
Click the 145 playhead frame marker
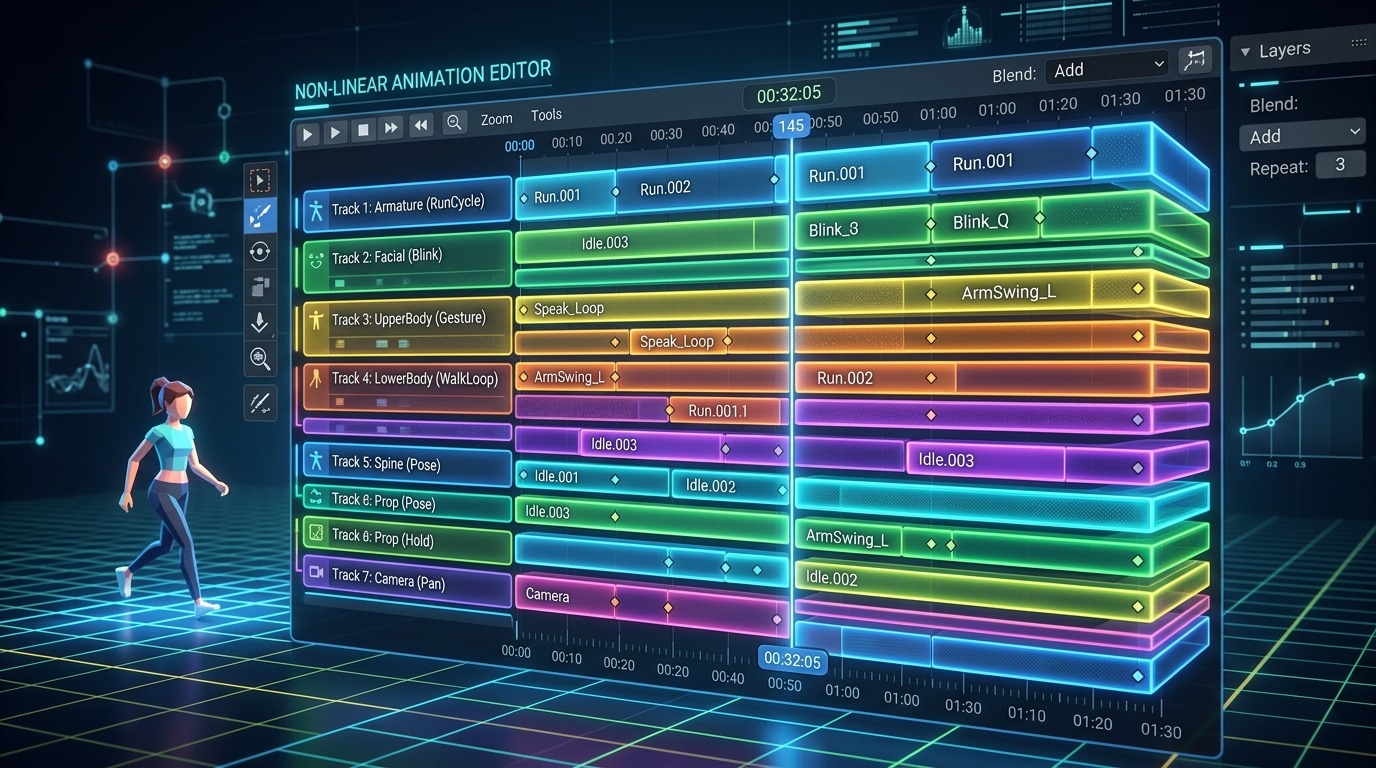[x=791, y=126]
